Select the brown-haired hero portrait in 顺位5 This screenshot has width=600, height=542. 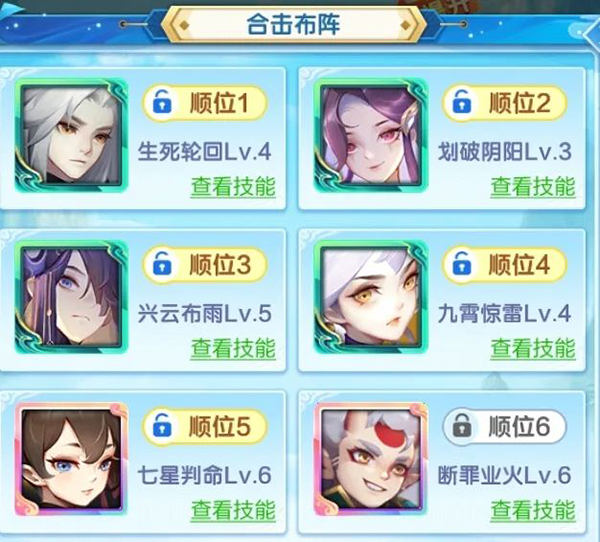(x=71, y=459)
